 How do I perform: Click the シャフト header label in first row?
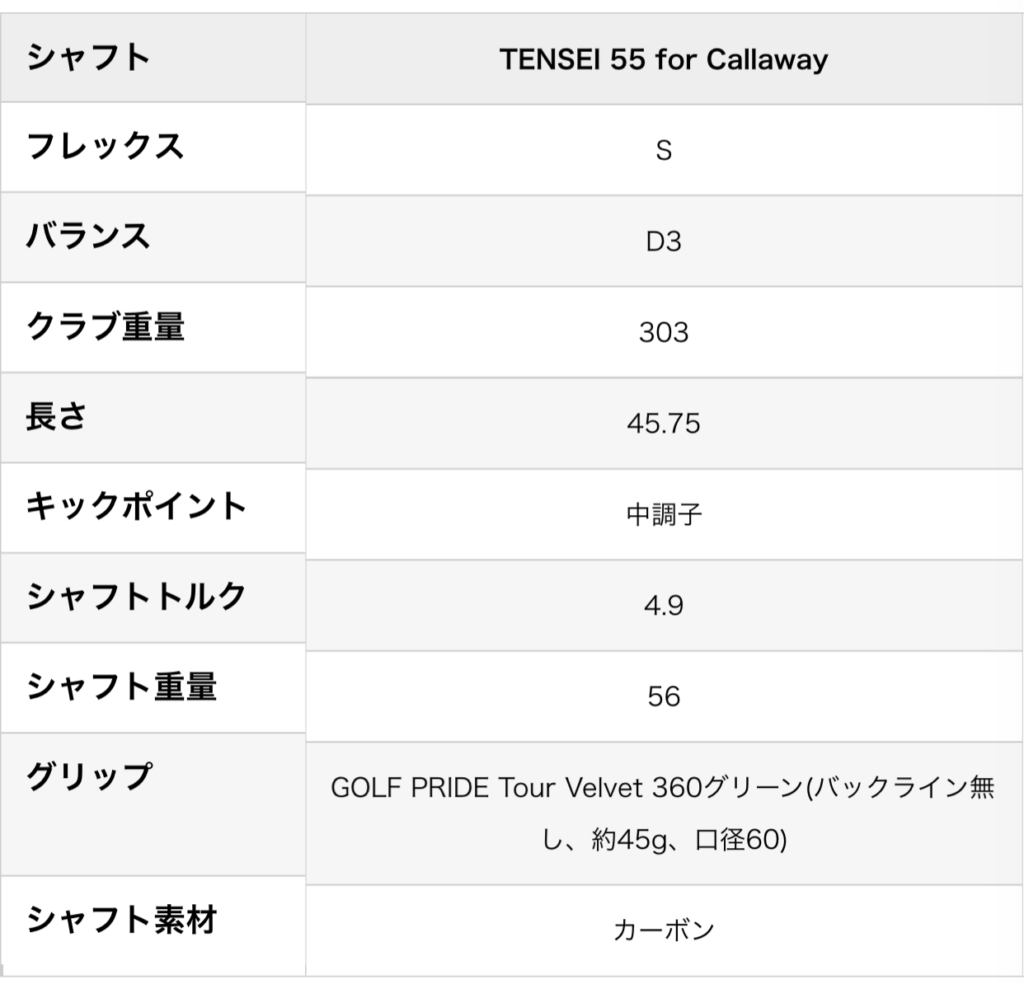point(89,57)
